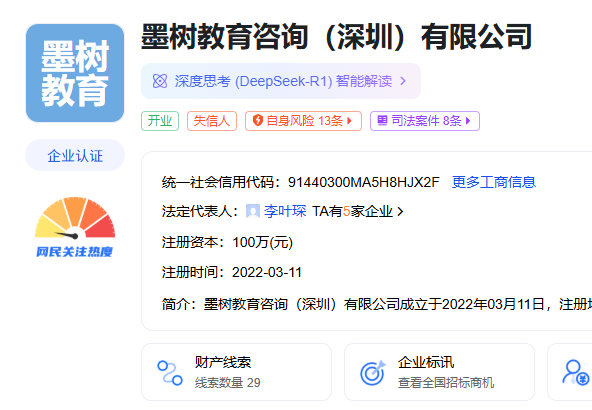Select credit code 91440300MA5H8HJX2F
The width and height of the screenshot is (592, 410).
click(364, 182)
